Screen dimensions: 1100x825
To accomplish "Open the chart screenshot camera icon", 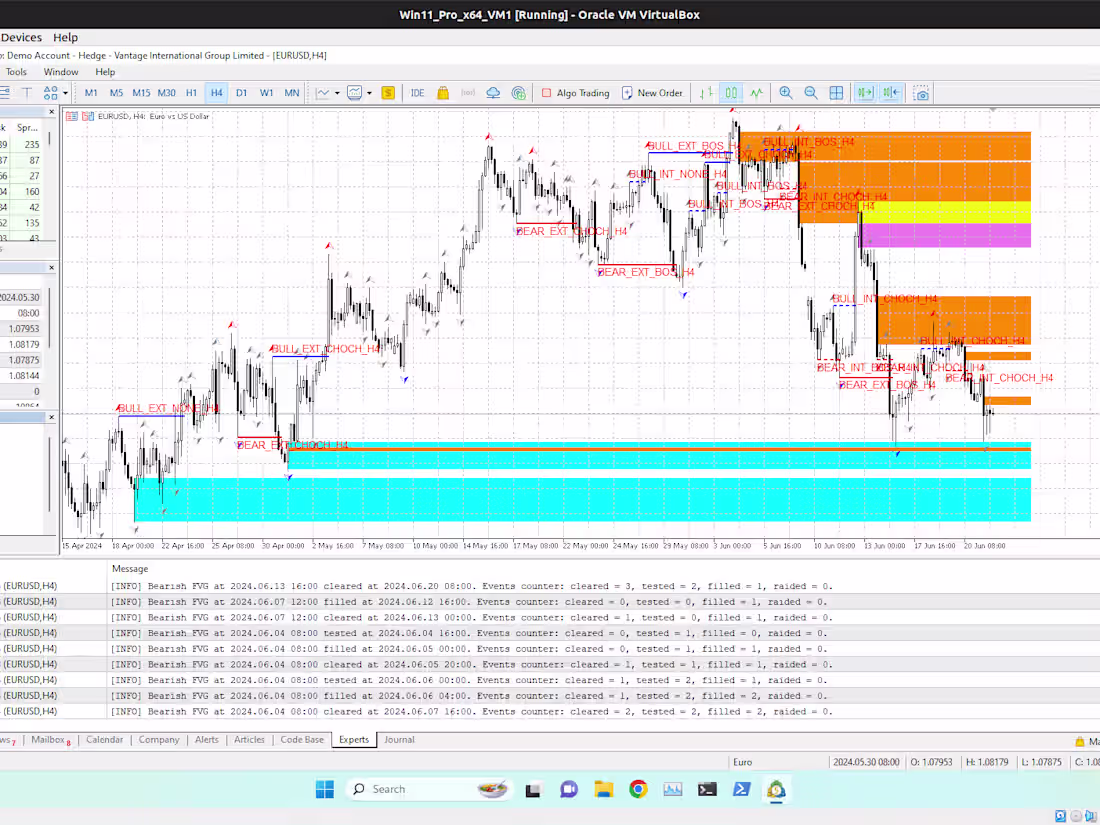I will pos(921,92).
